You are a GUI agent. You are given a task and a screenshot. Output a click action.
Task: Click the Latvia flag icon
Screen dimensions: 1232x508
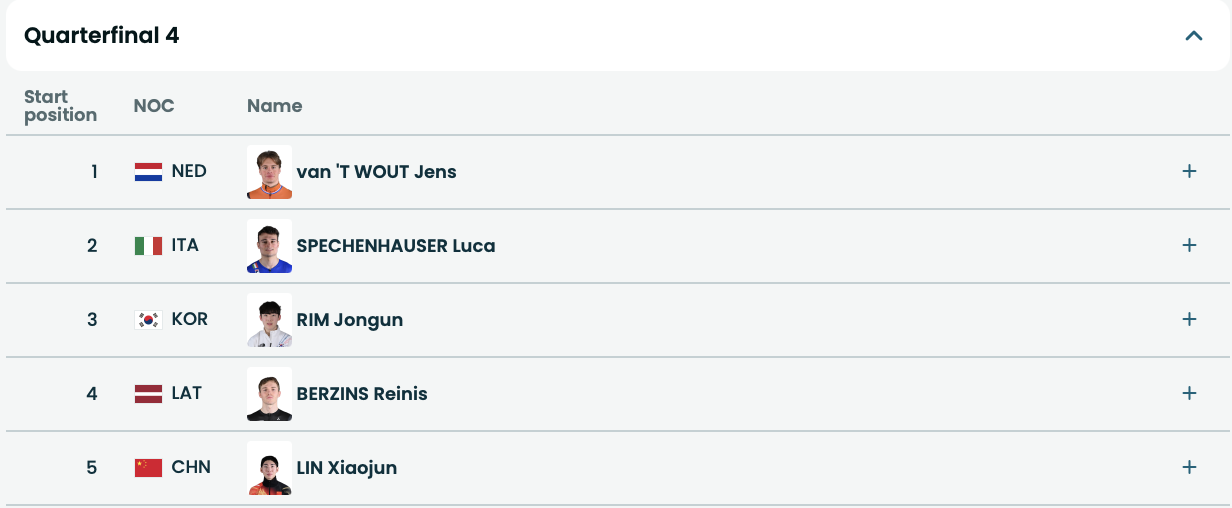pyautogui.click(x=148, y=394)
